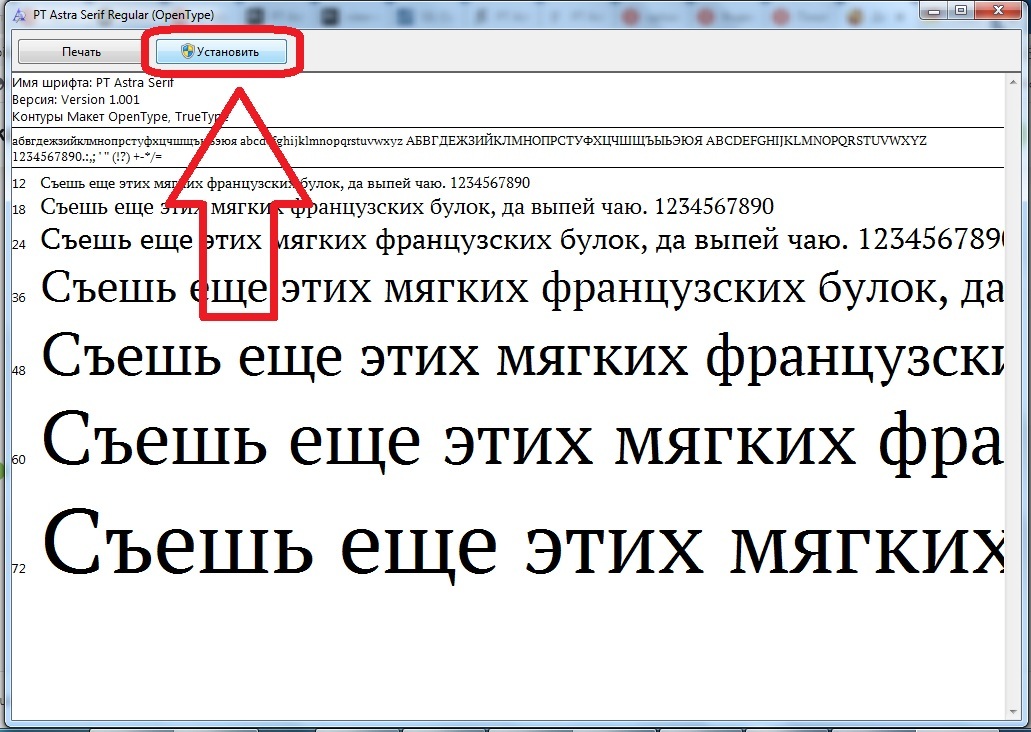Click the scrollbar down arrow

[x=1013, y=712]
